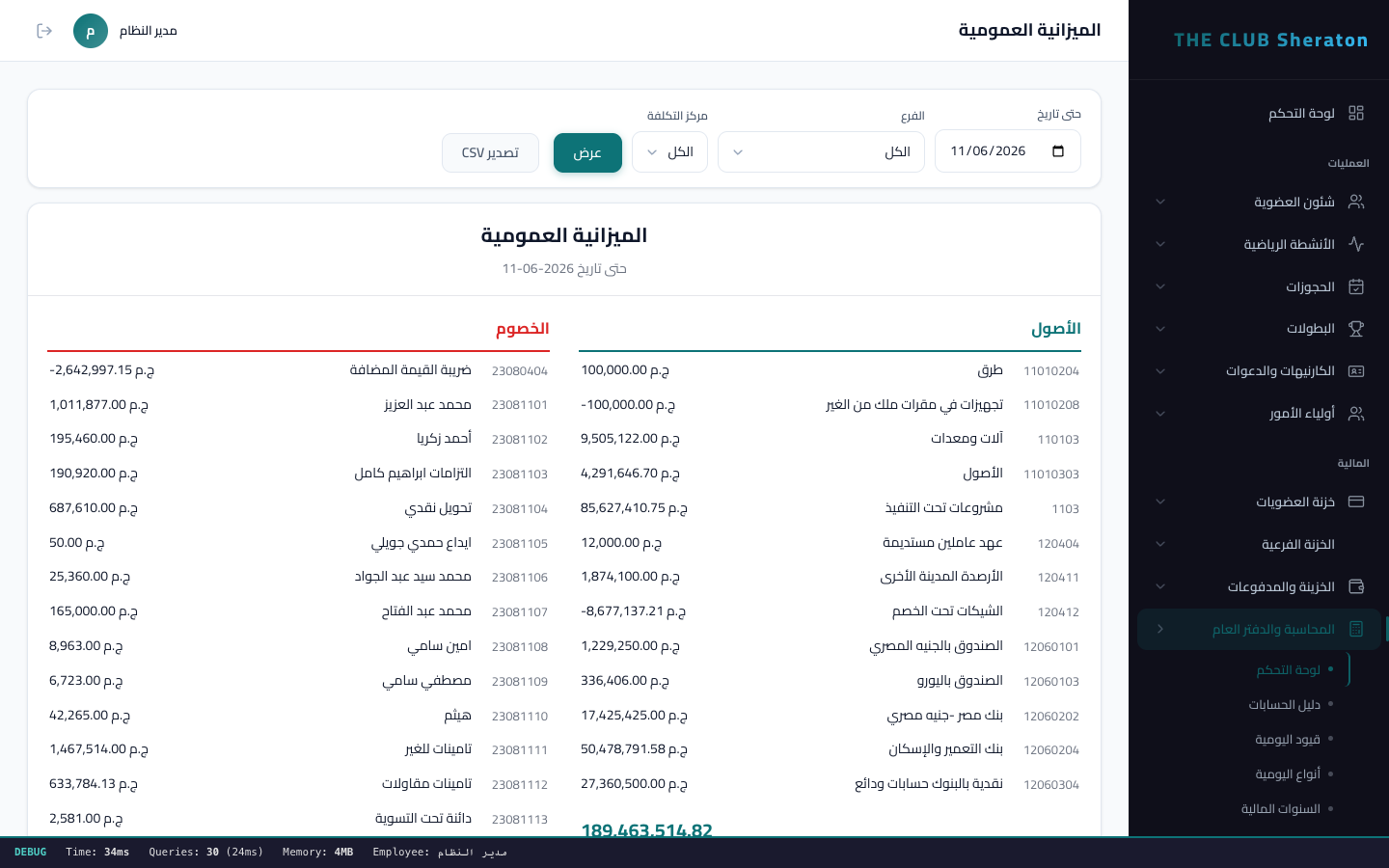Open the مركز التكلفة cost center dropdown

tap(669, 152)
